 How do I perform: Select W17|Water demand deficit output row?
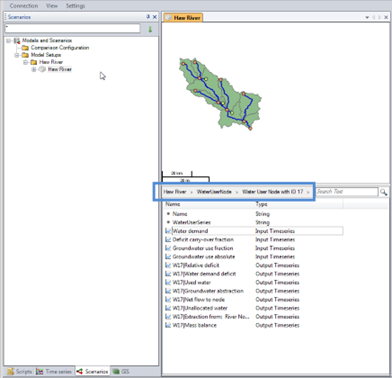(x=254, y=274)
